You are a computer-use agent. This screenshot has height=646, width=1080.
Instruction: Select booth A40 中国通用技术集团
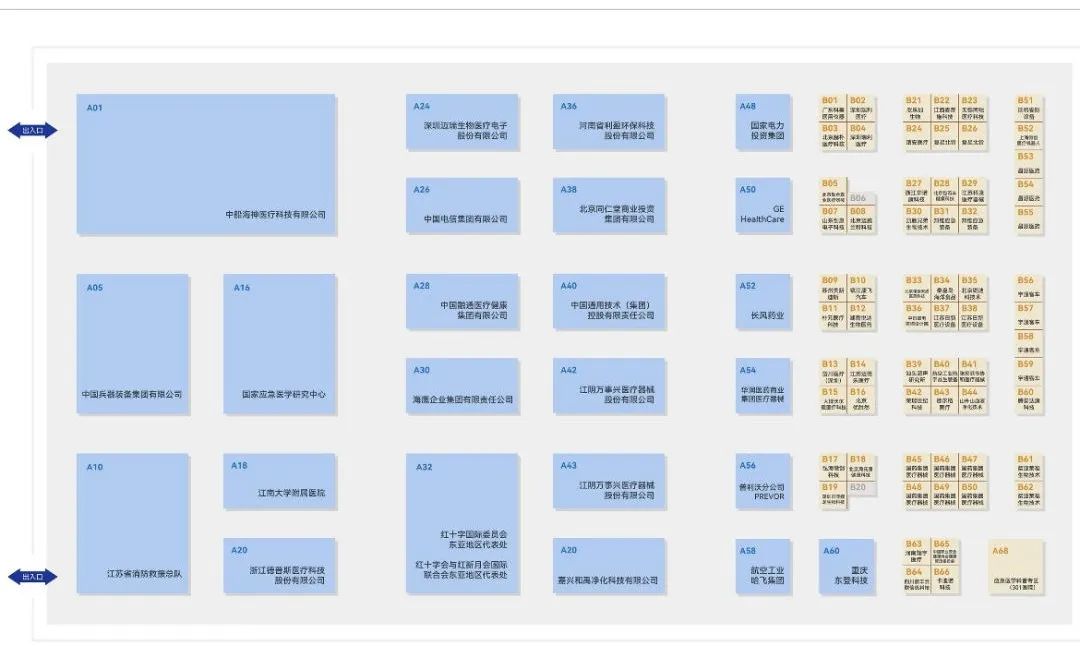[x=609, y=302]
